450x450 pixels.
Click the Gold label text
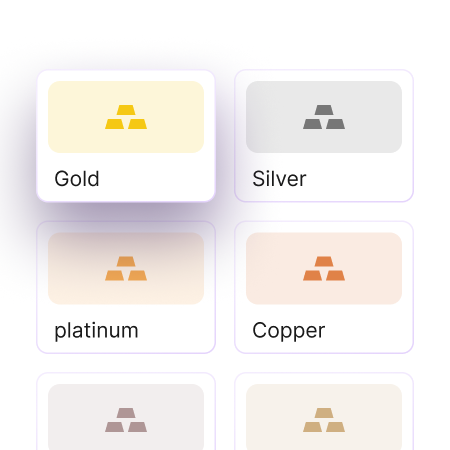coord(77,179)
